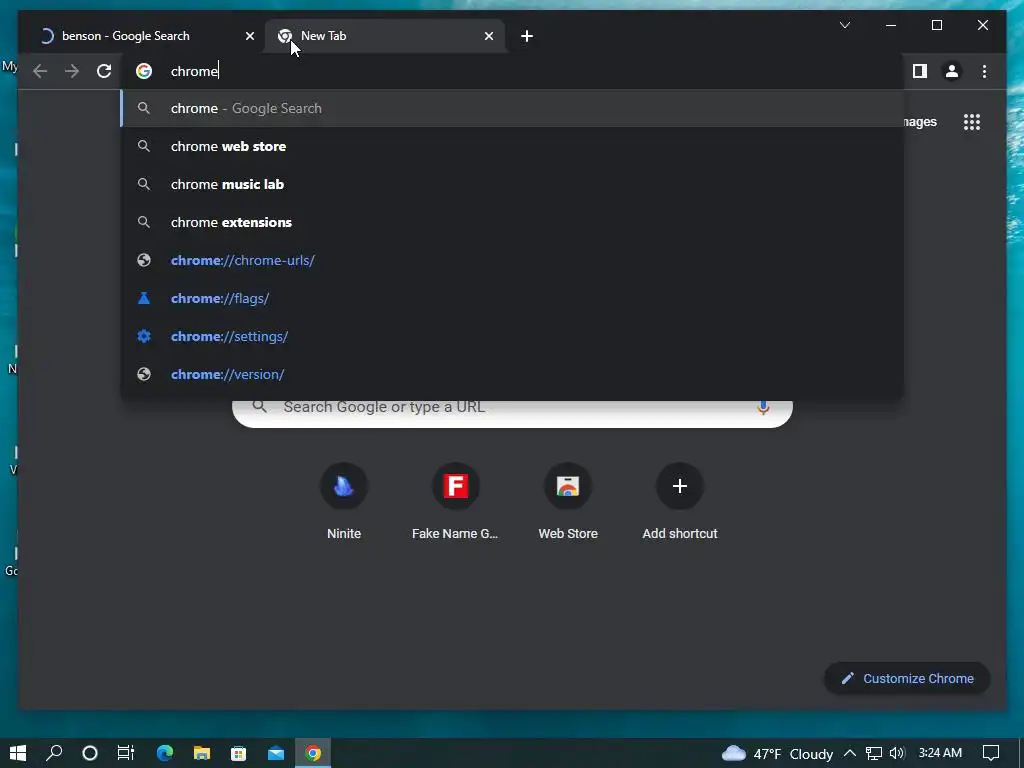Open chrome://version/ suggestion
Viewport: 1024px width, 768px height.
[x=513, y=374]
